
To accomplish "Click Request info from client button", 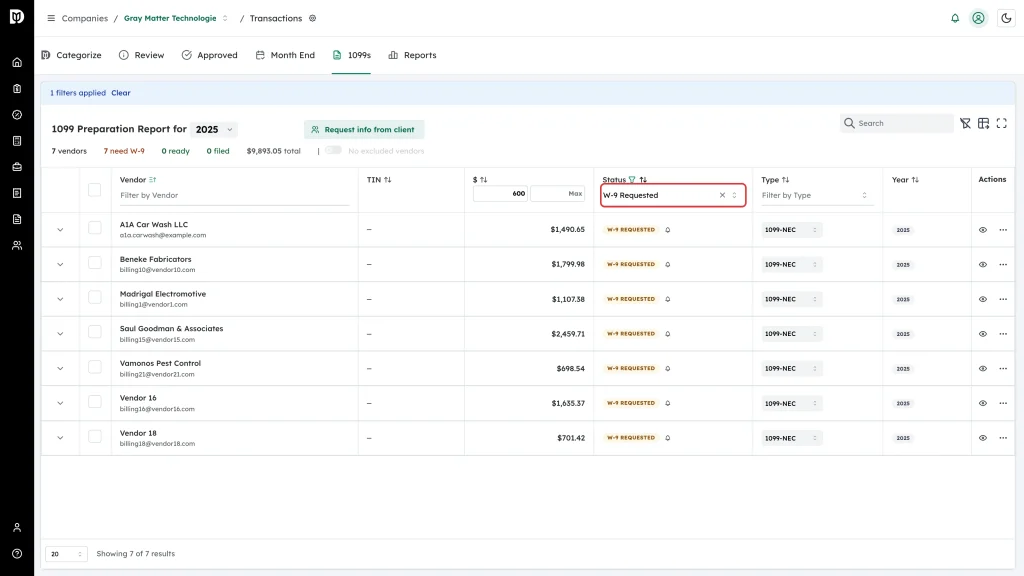I will (364, 129).
